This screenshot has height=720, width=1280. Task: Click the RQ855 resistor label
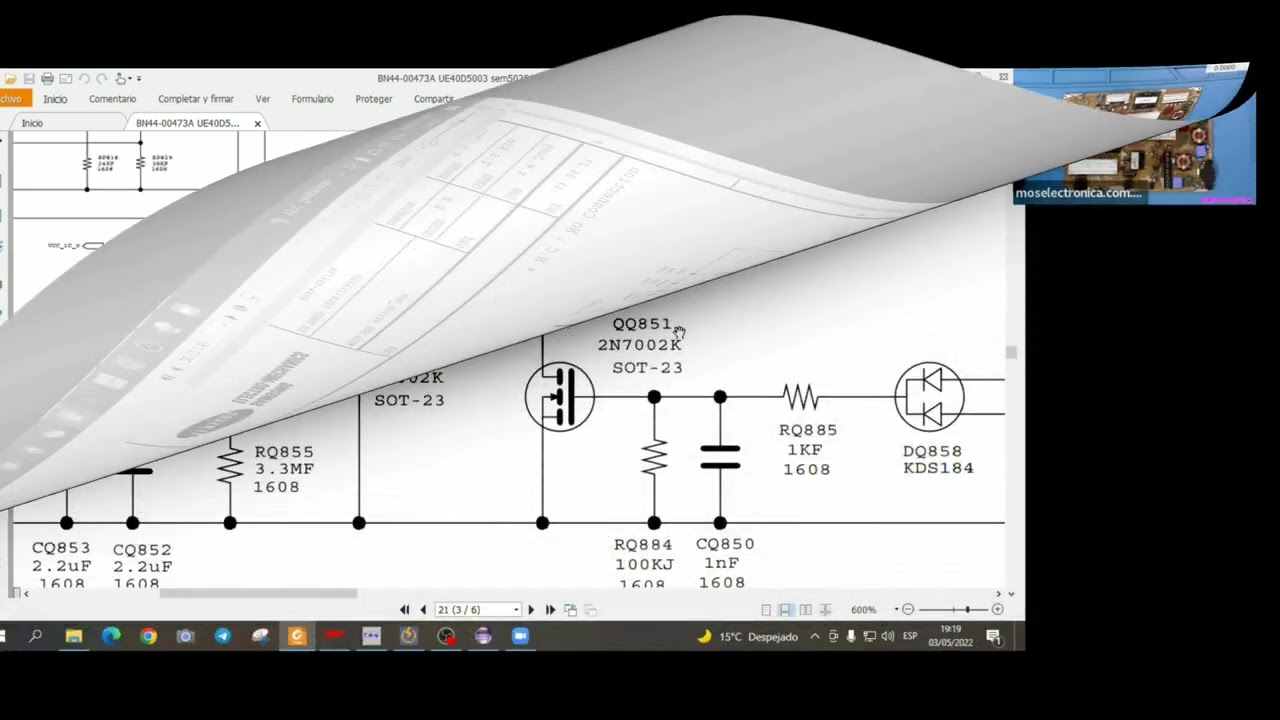click(284, 452)
